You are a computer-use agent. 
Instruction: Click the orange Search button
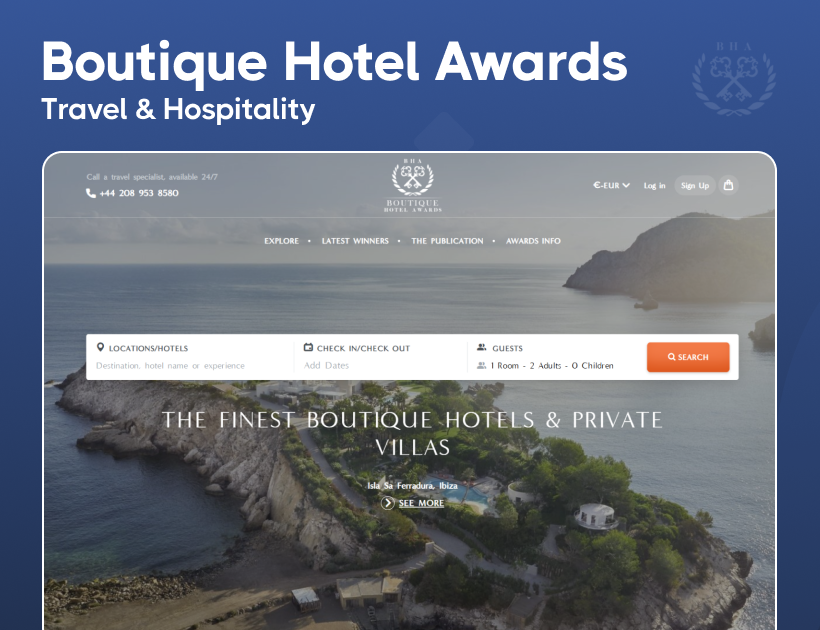[x=688, y=357]
